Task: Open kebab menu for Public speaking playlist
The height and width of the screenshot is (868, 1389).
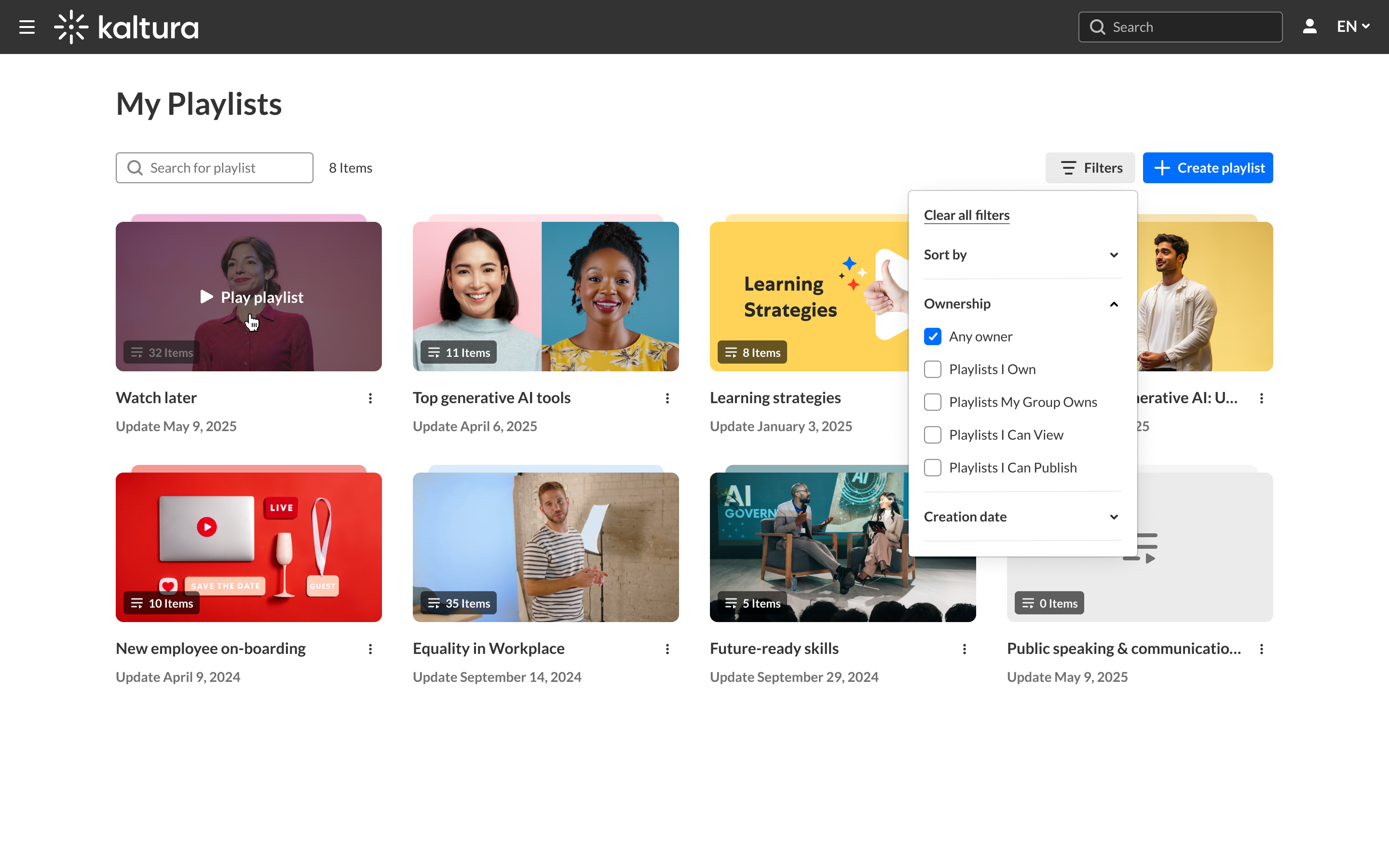Action: (1261, 649)
